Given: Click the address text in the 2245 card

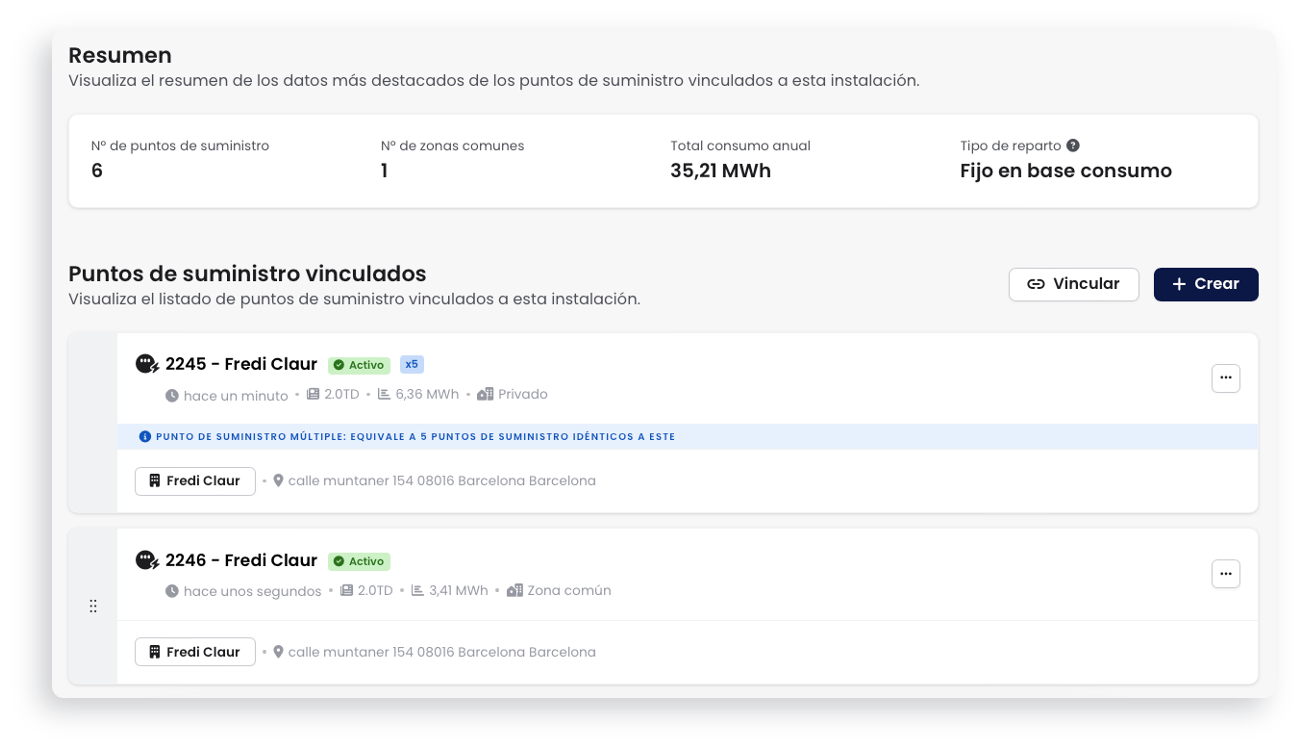Looking at the screenshot, I should click(x=442, y=481).
